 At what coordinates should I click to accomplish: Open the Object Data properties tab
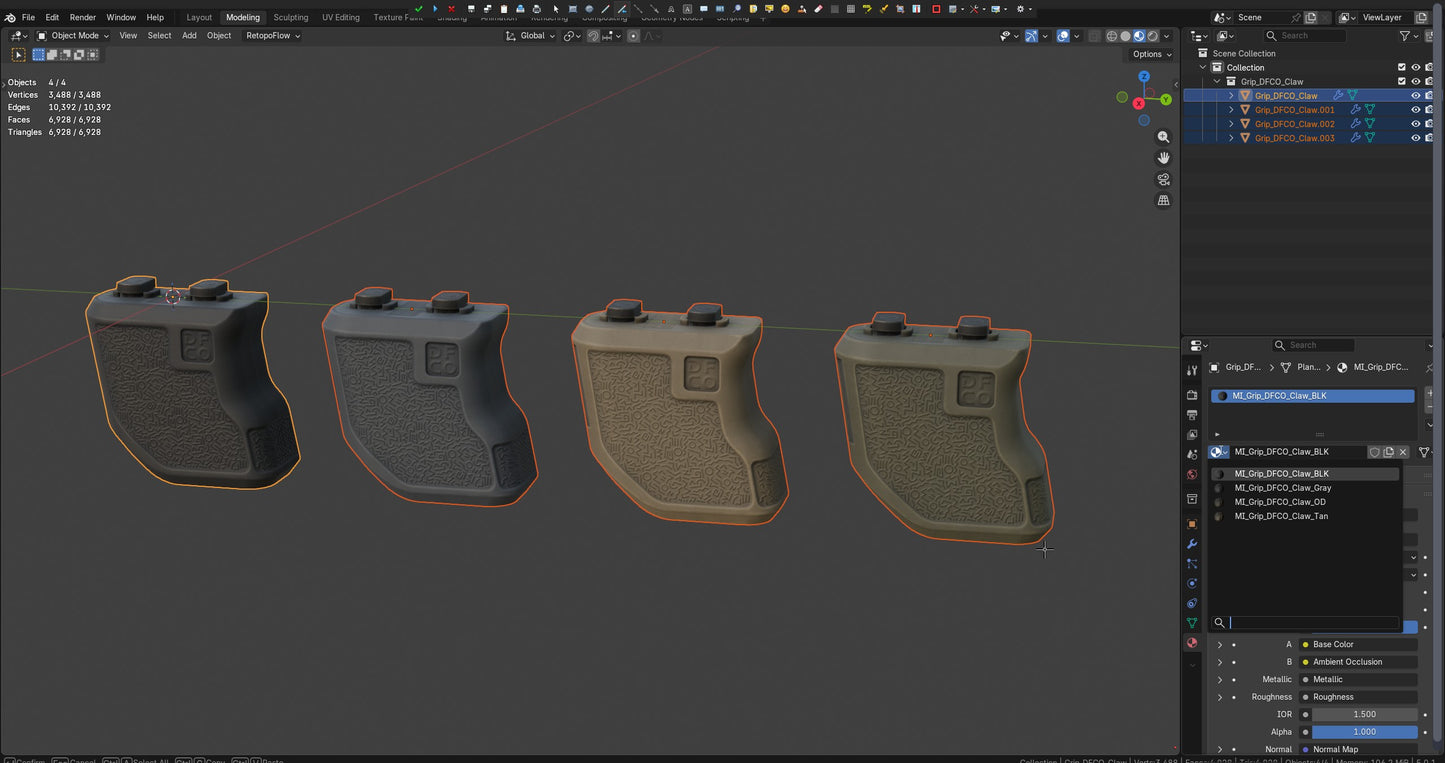(x=1192, y=623)
